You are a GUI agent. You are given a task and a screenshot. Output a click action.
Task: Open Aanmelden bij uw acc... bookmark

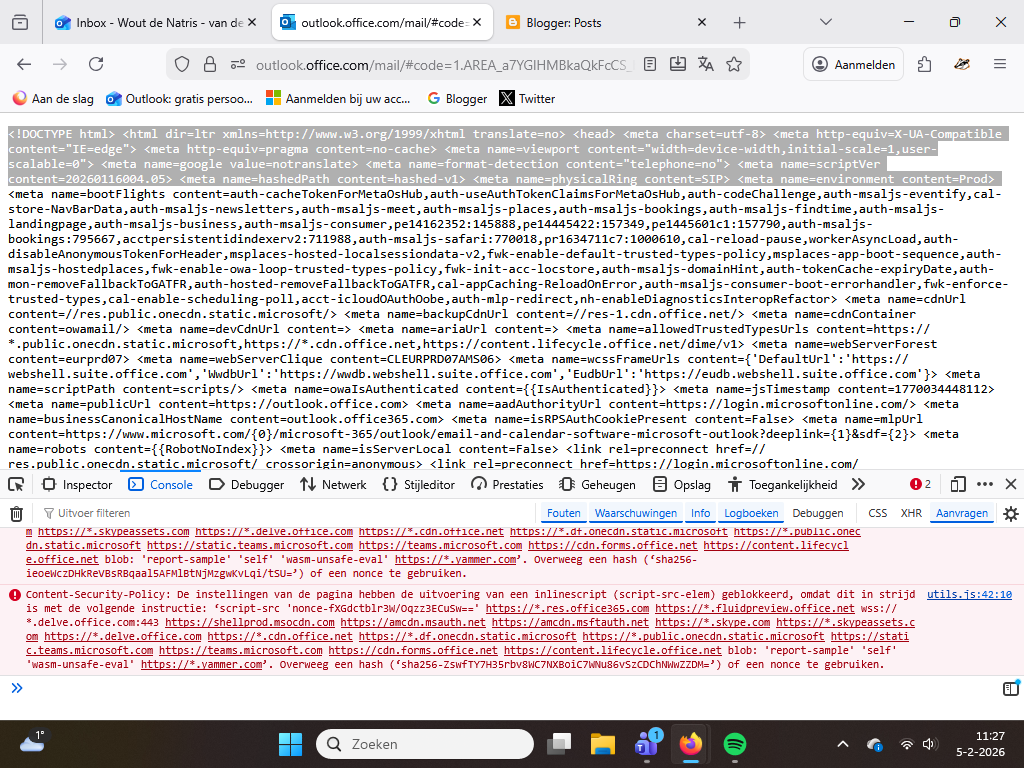point(338,99)
